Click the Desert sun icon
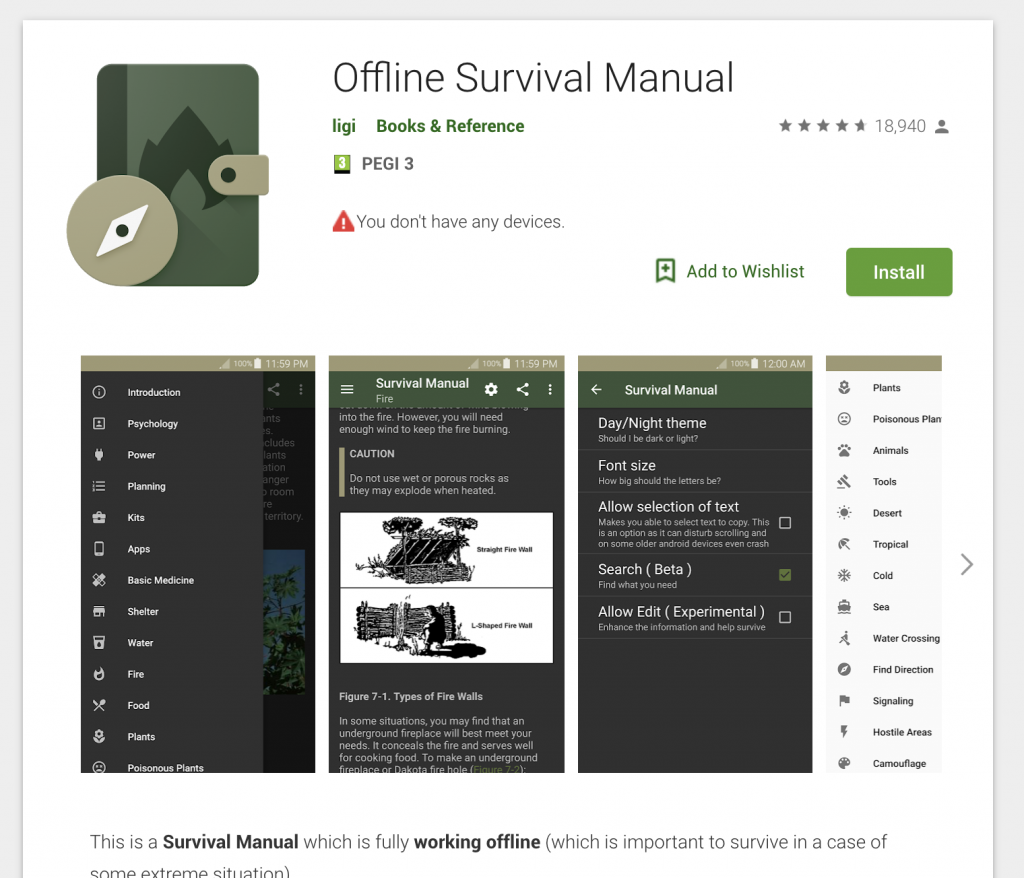 click(x=844, y=513)
